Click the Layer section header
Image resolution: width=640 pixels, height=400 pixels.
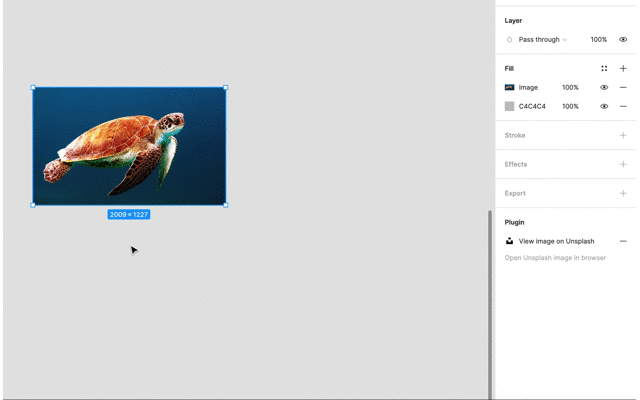[513, 20]
